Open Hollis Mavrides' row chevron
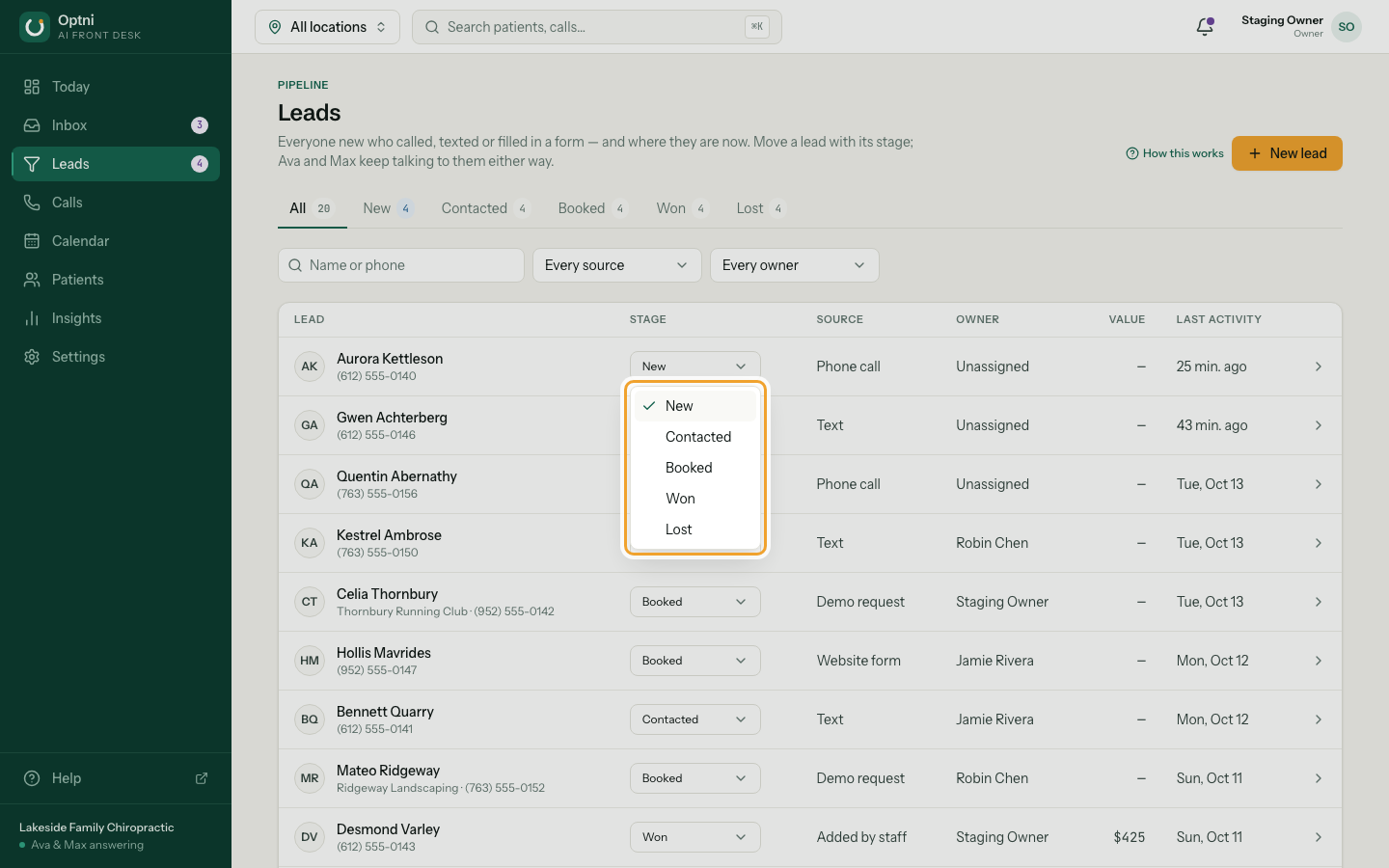Screen dimensions: 1389x868 [x=1319, y=661]
